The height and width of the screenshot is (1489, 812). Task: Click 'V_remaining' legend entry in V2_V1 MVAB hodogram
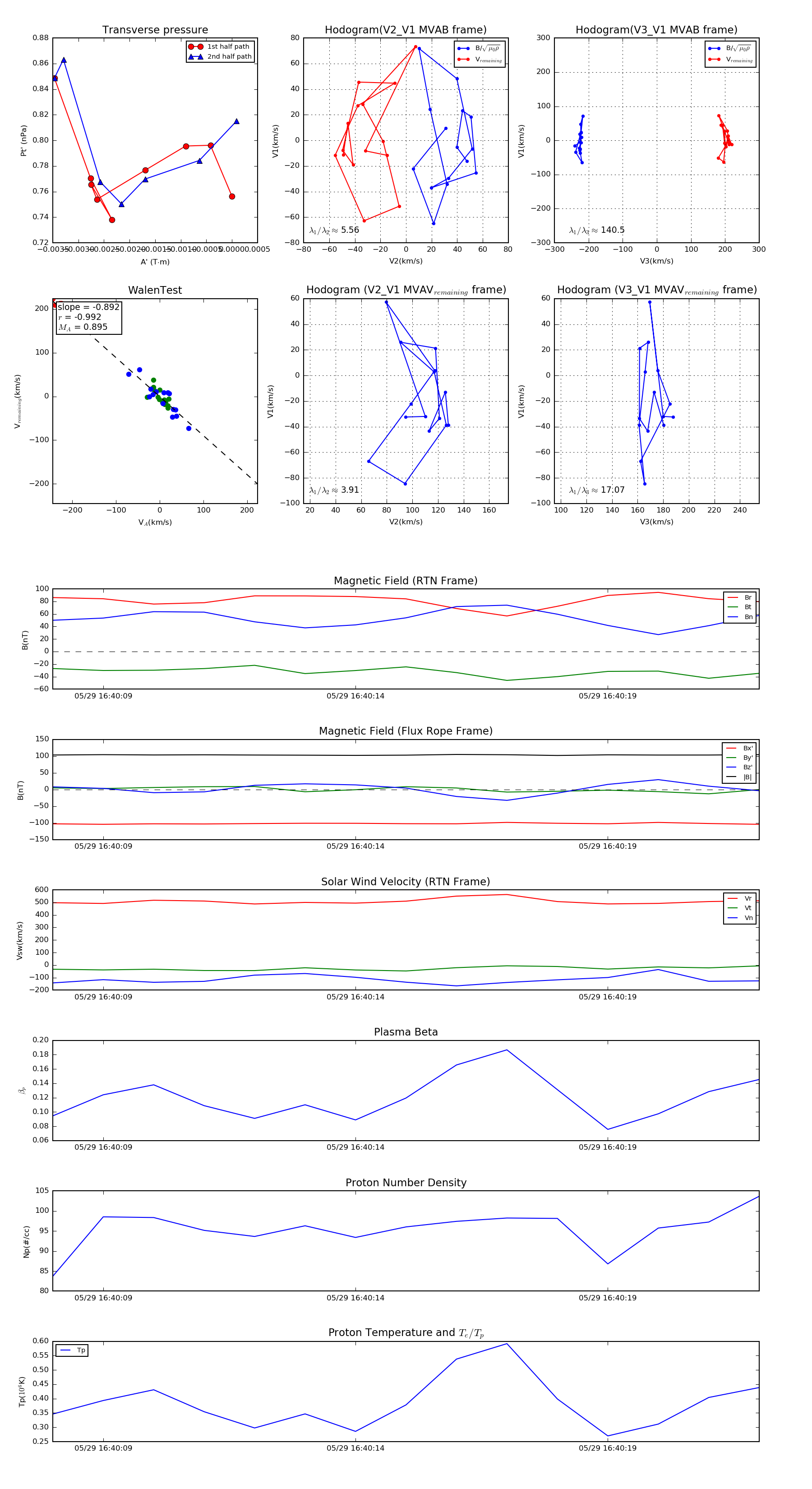[x=480, y=60]
